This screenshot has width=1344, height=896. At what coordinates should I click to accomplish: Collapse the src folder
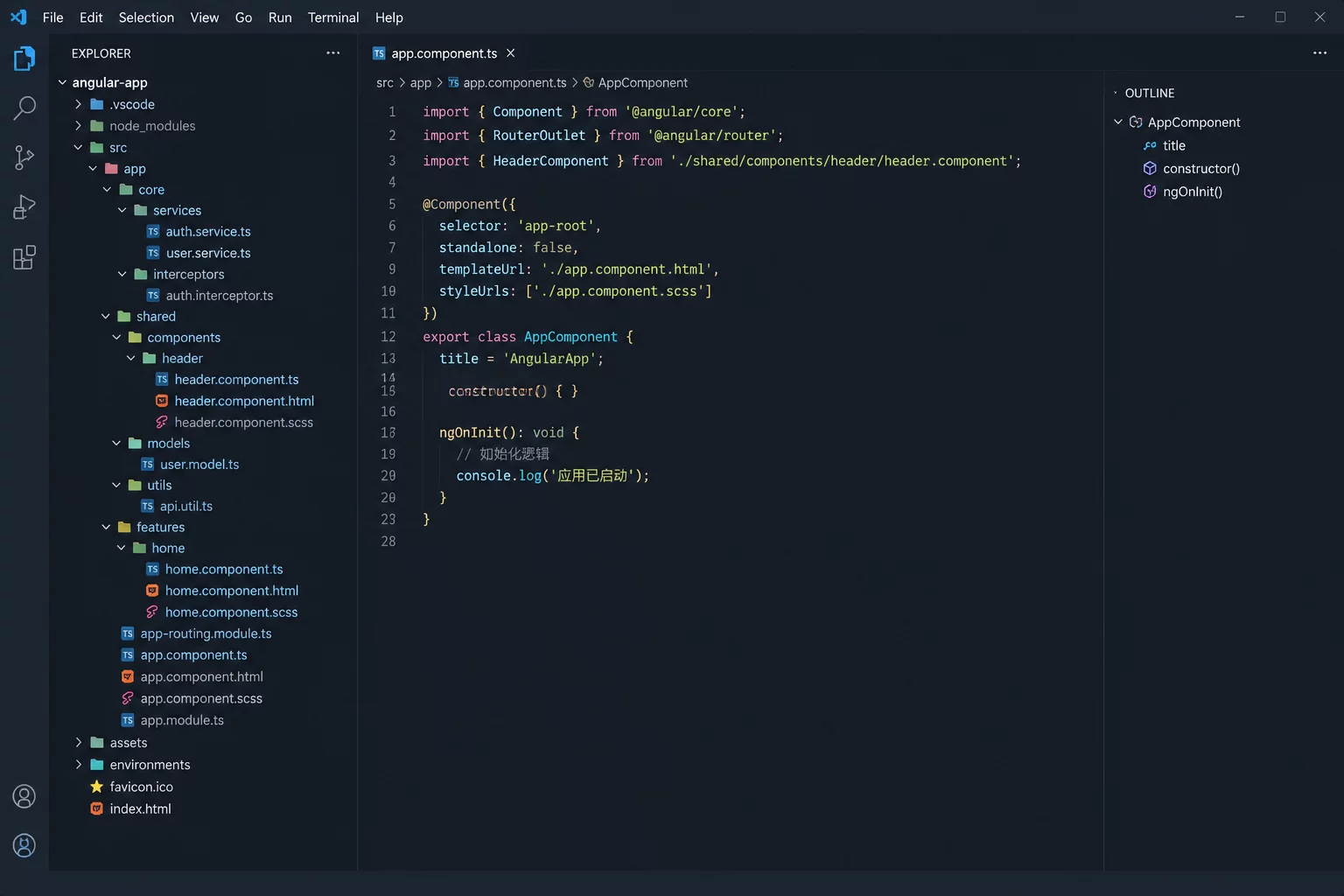[79, 148]
